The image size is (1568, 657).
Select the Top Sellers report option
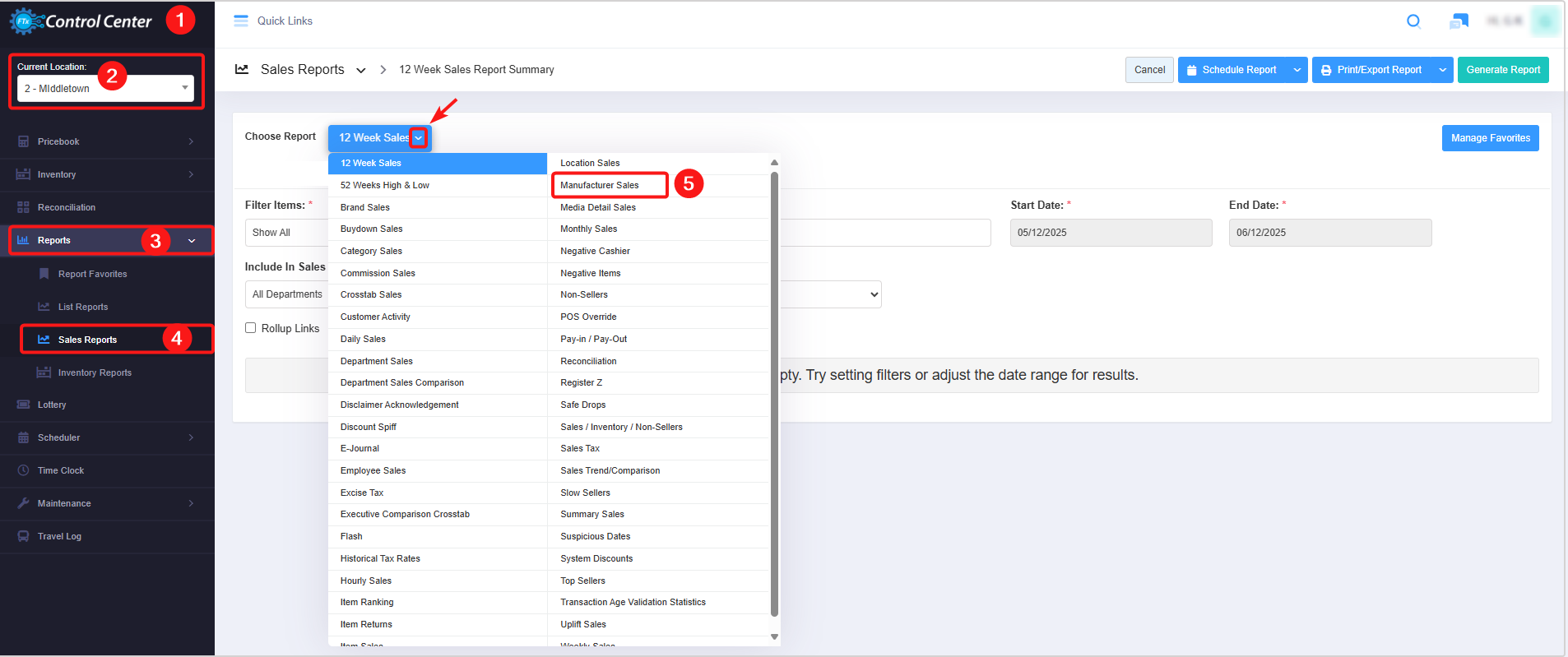coord(582,581)
